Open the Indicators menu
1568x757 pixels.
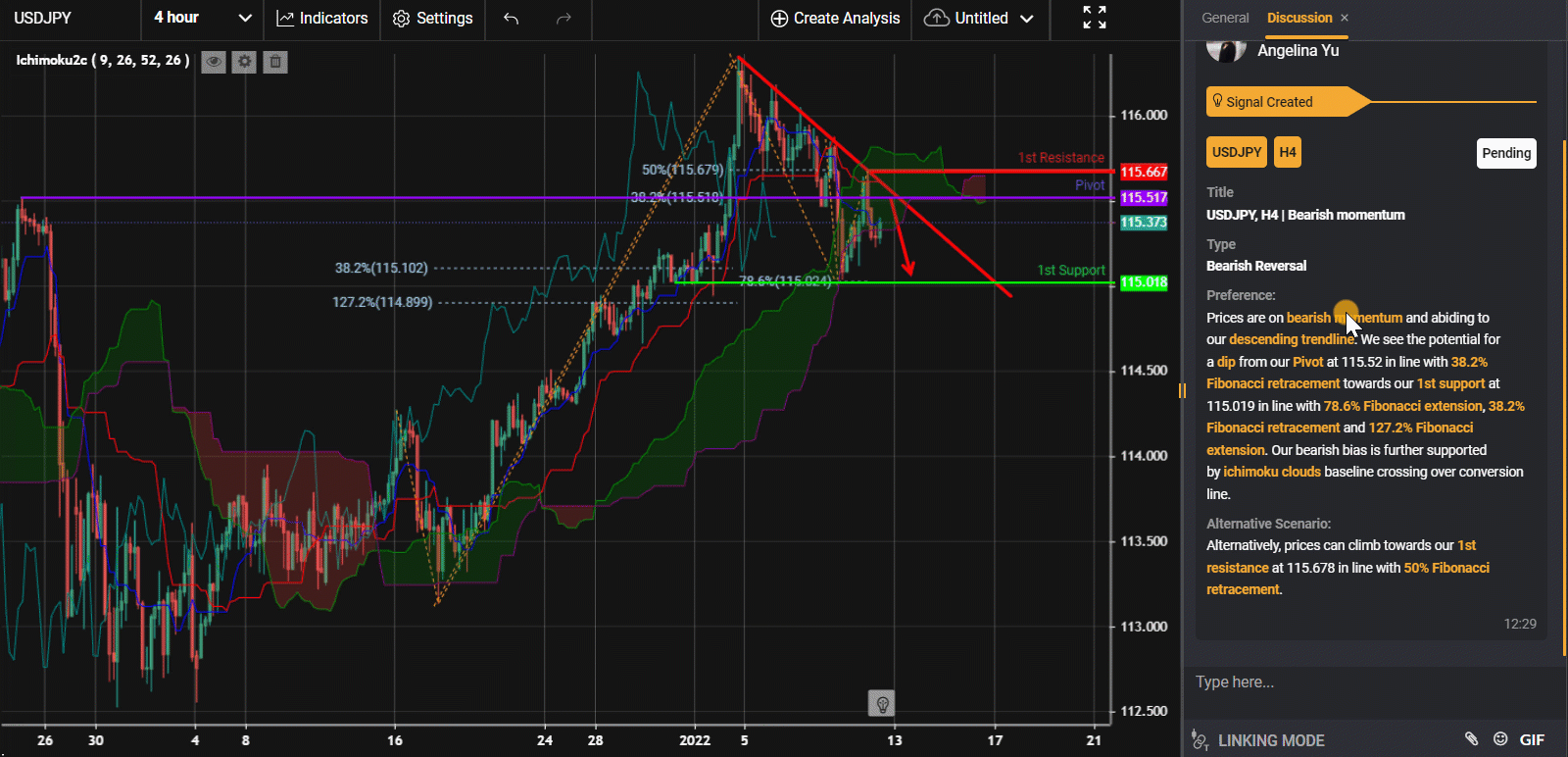coord(322,18)
